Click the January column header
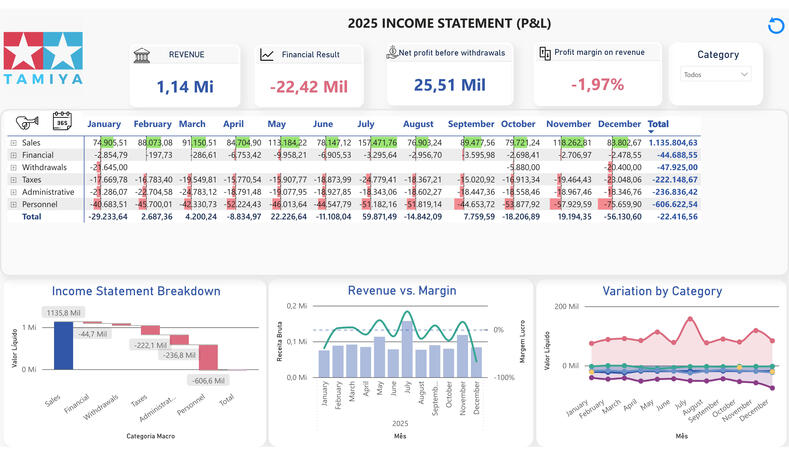This screenshot has height=450, width=789. (104, 124)
